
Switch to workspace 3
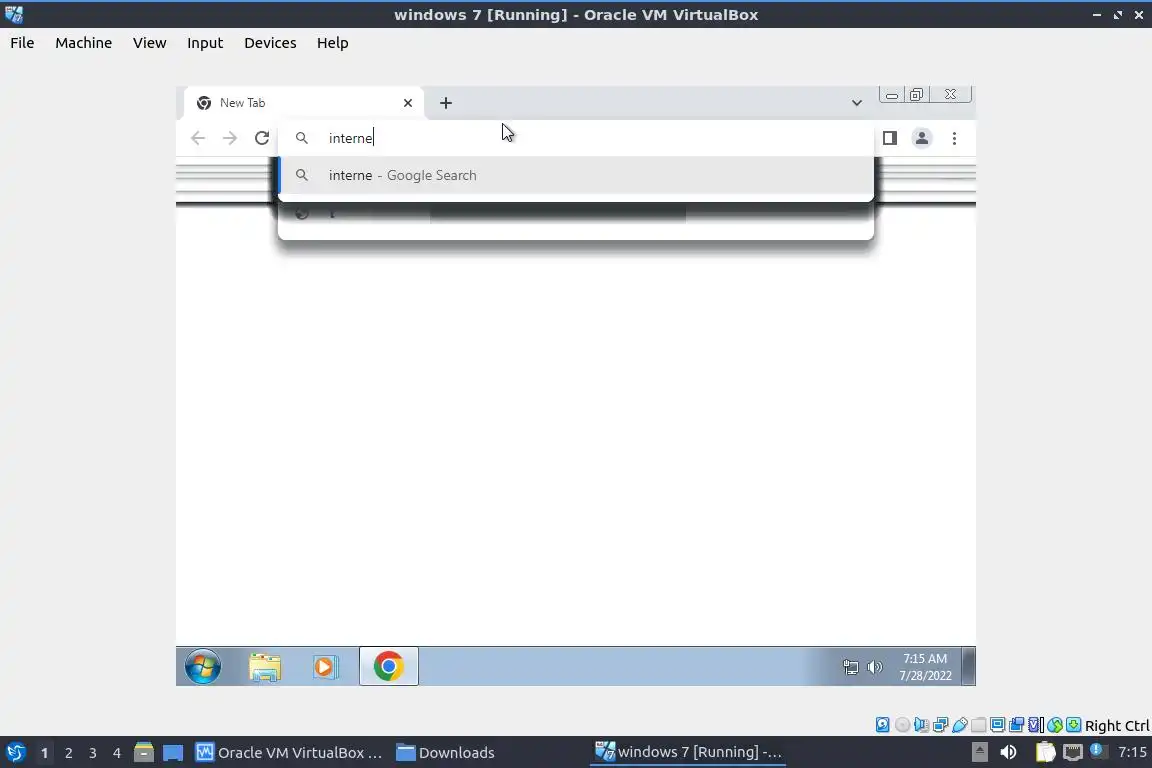[x=93, y=753]
